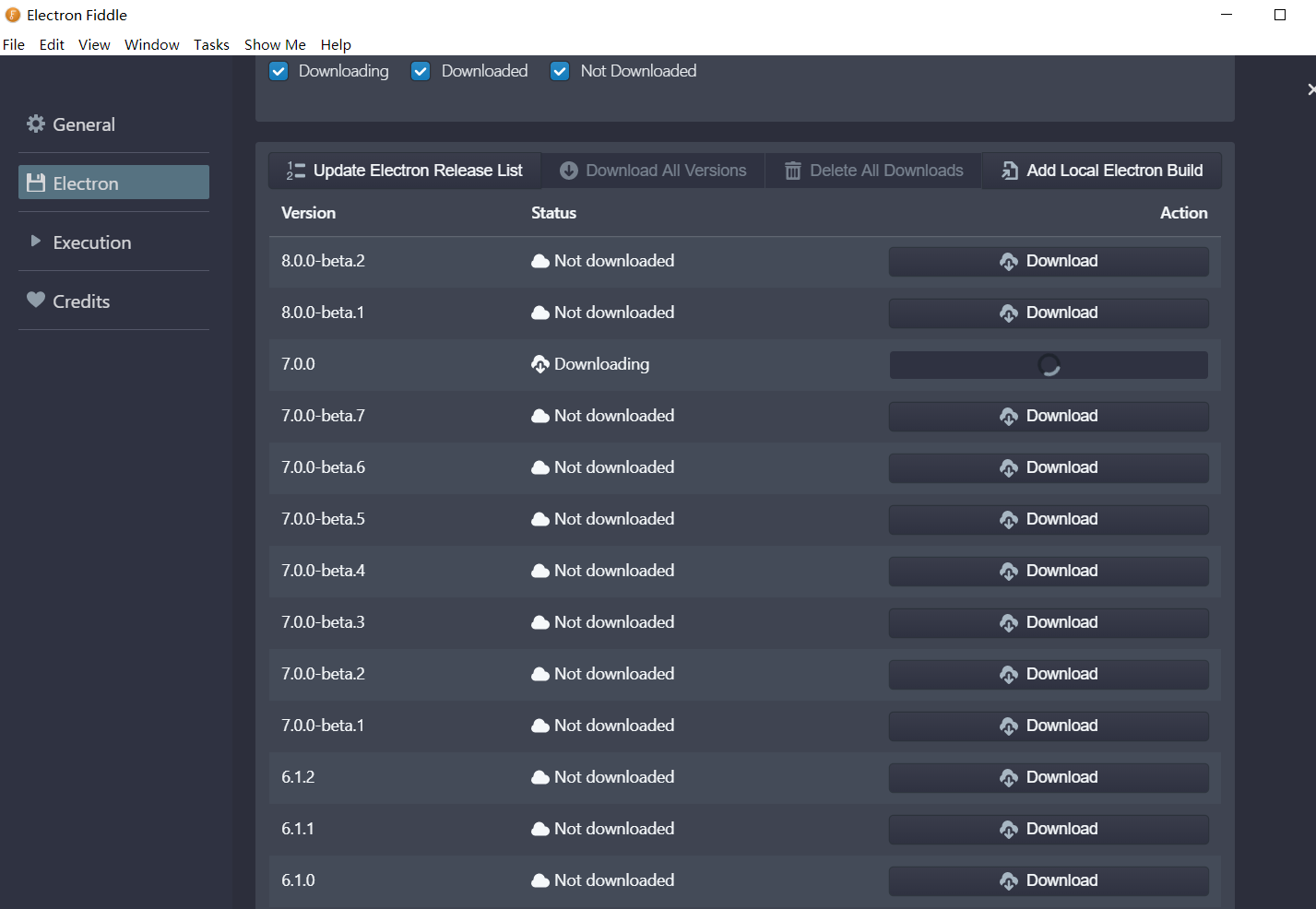Download version 7.0.0-beta.7
This screenshot has height=909, width=1316.
pyautogui.click(x=1049, y=416)
